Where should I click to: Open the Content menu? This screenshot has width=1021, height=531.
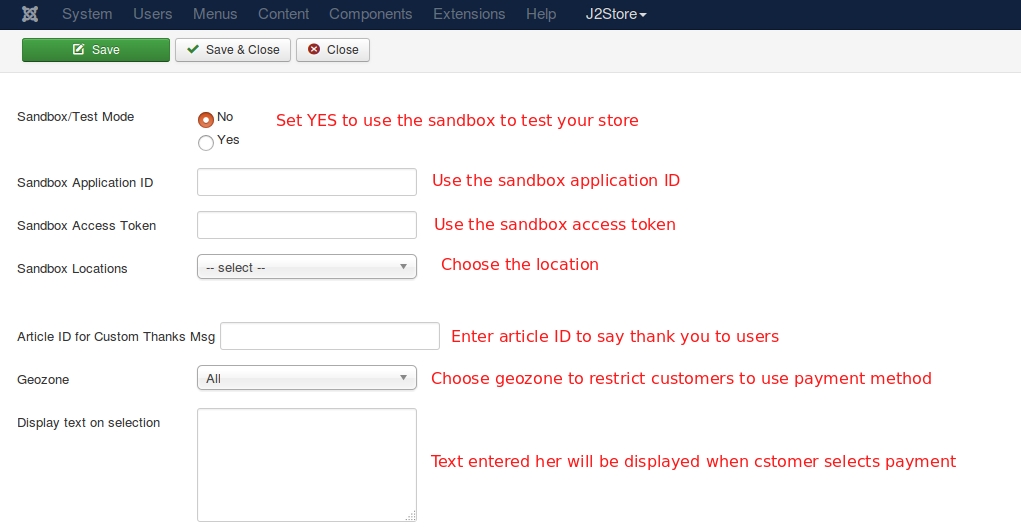tap(283, 14)
